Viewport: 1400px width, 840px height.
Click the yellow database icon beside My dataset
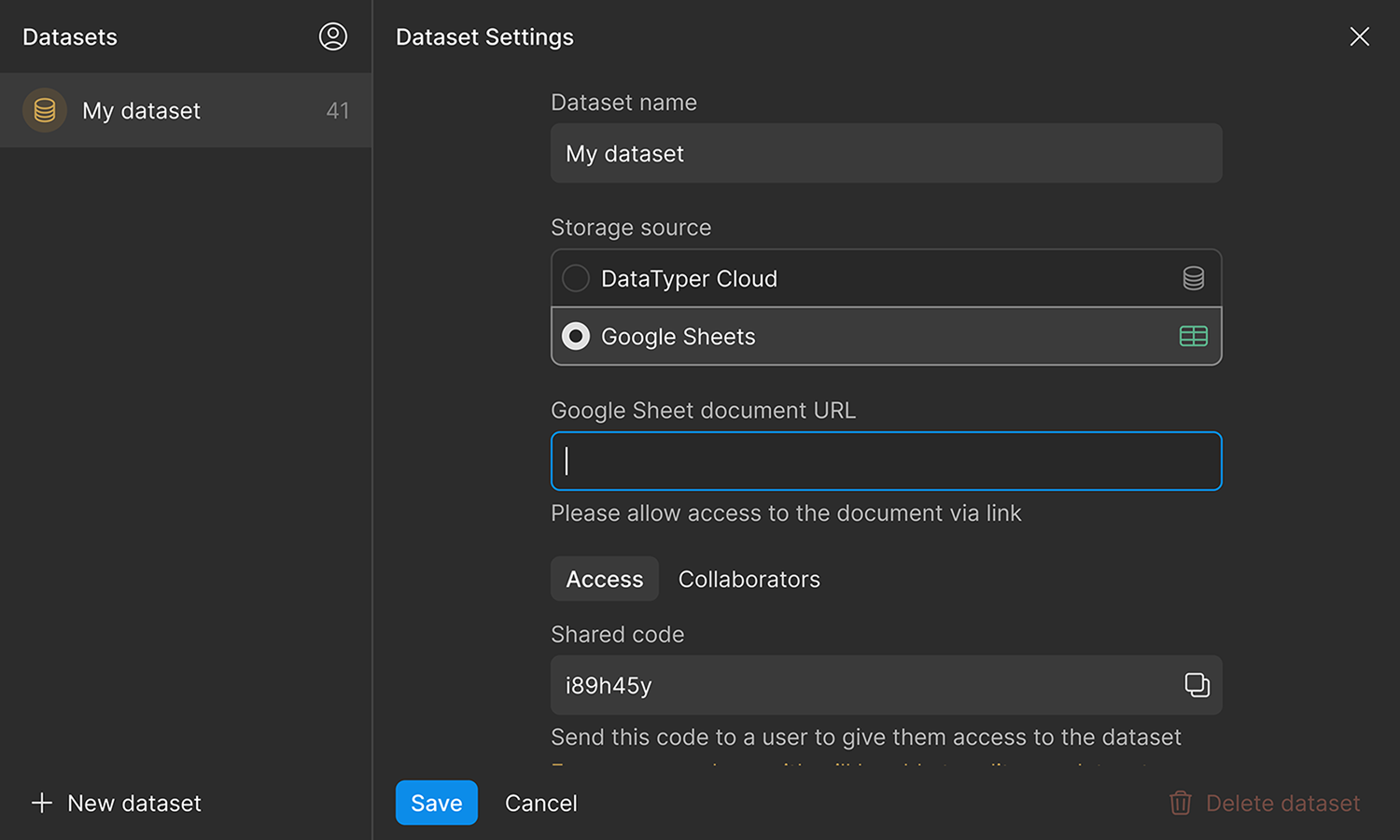point(44,110)
